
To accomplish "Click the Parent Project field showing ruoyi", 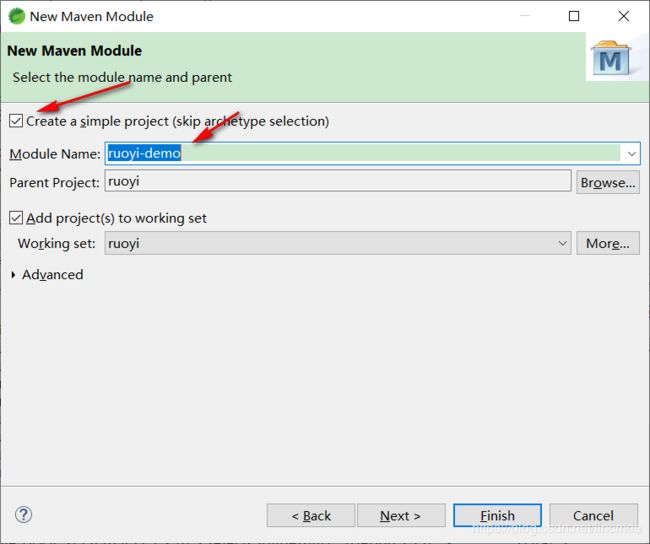I will (337, 182).
